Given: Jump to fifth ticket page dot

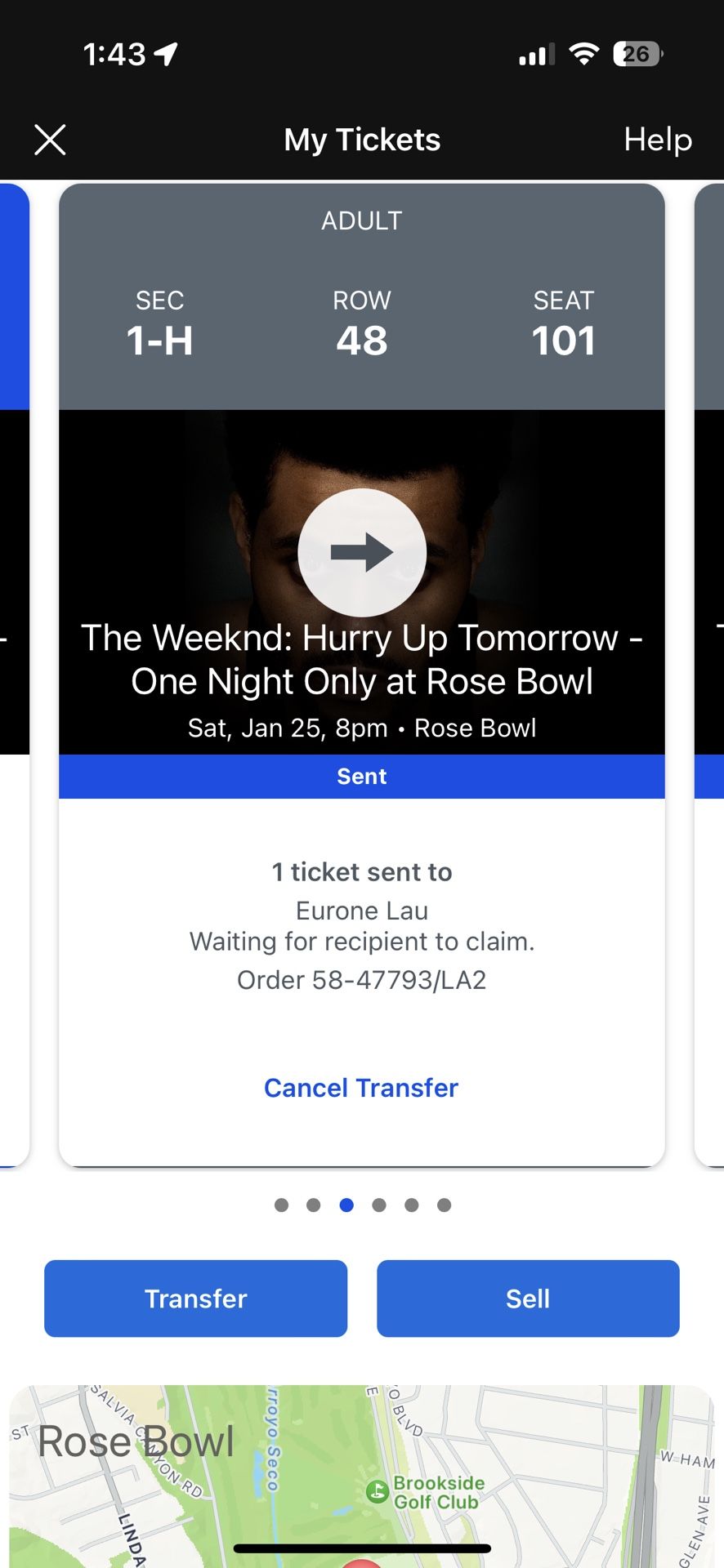Looking at the screenshot, I should 412,1205.
